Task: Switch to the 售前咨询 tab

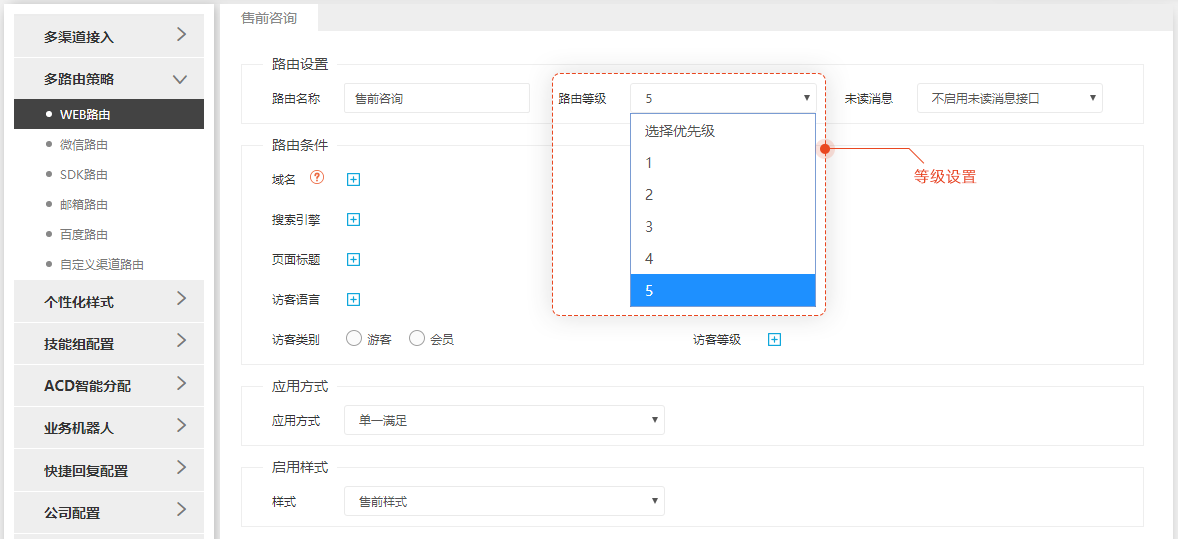Action: [269, 18]
